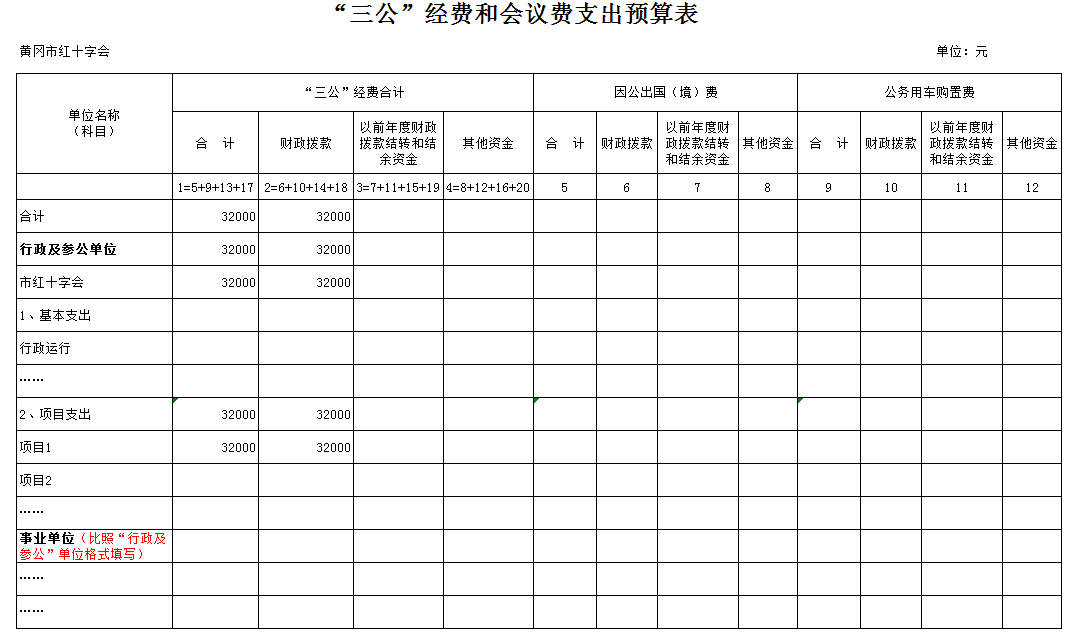The image size is (1071, 643).
Task: Select 以前年度财政拨款结转和结余资金 under “三公”经费合计
Action: tap(398, 143)
